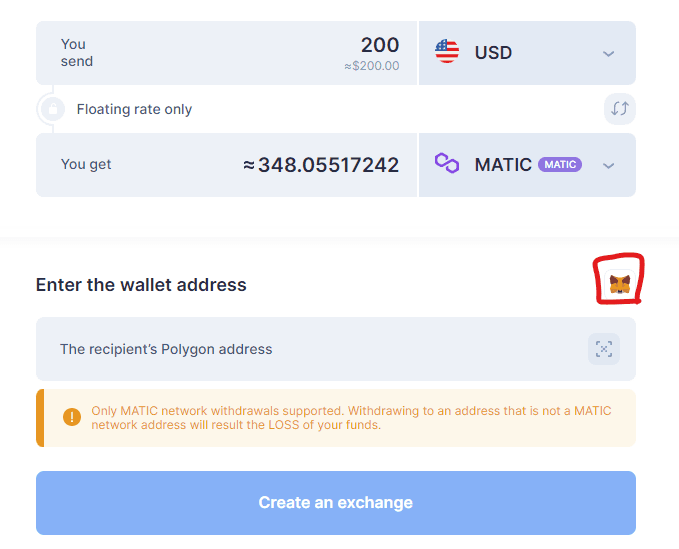The height and width of the screenshot is (549, 679).
Task: Click the purple MATIC network badge
Action: pos(560,165)
